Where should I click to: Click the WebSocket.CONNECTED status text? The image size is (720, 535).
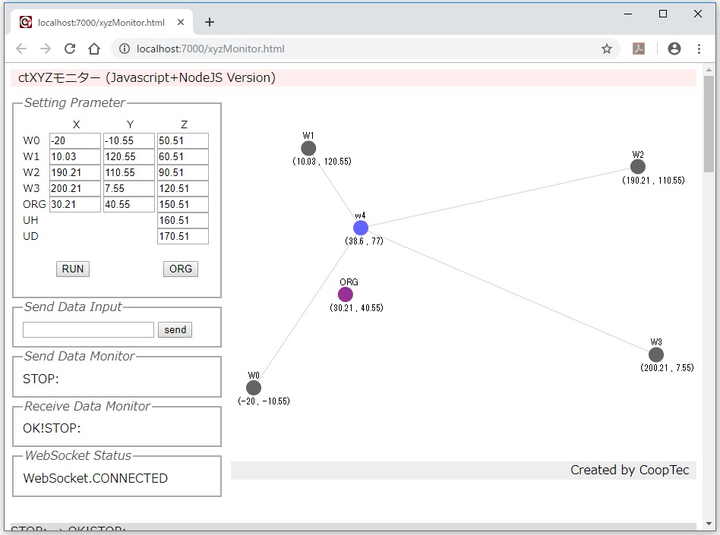[x=96, y=478]
